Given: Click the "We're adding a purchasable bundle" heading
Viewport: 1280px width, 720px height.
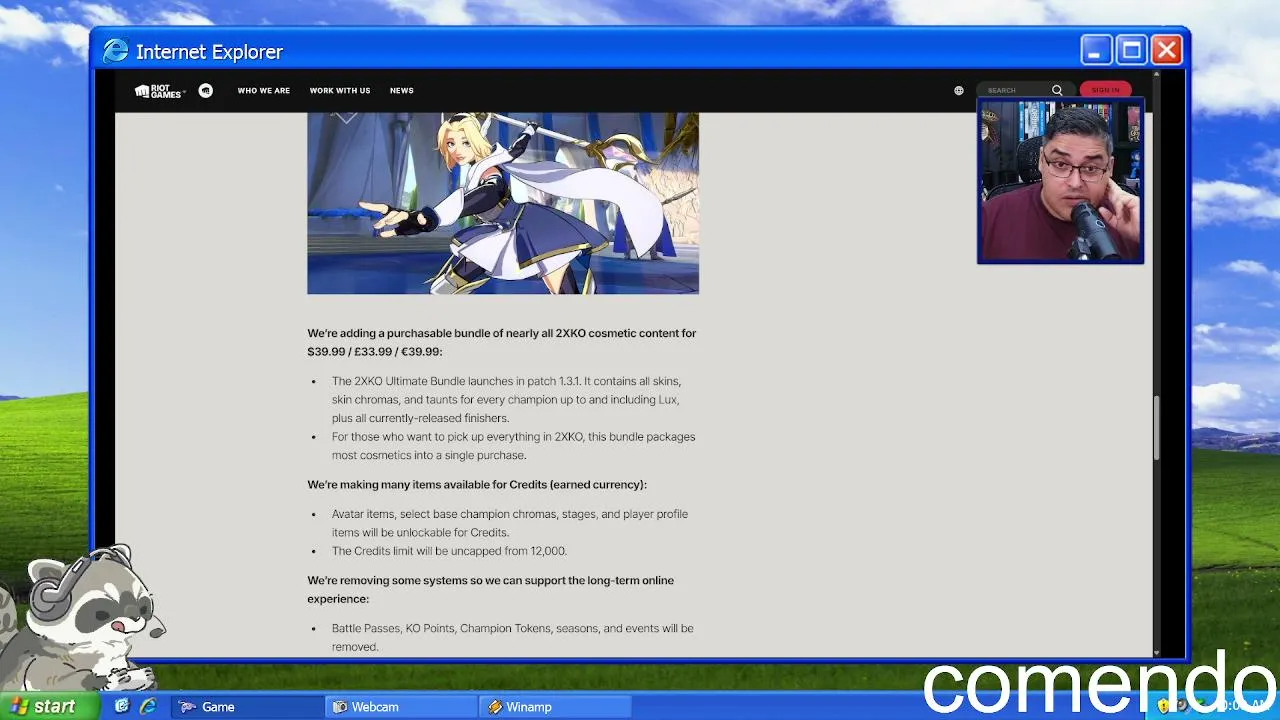Looking at the screenshot, I should (502, 342).
